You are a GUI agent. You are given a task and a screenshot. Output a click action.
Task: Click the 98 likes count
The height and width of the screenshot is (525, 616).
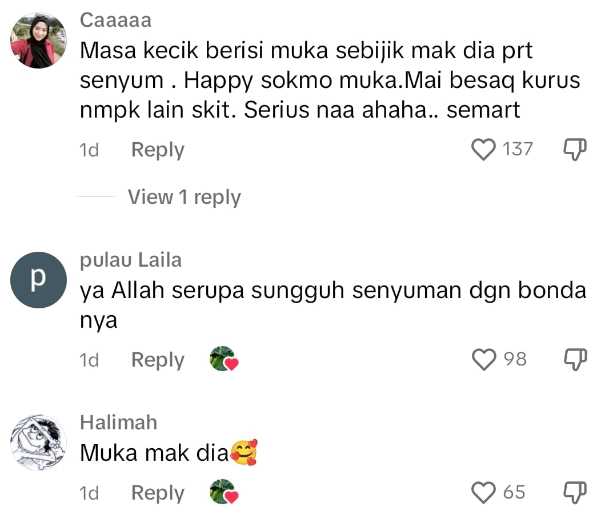[x=514, y=359]
